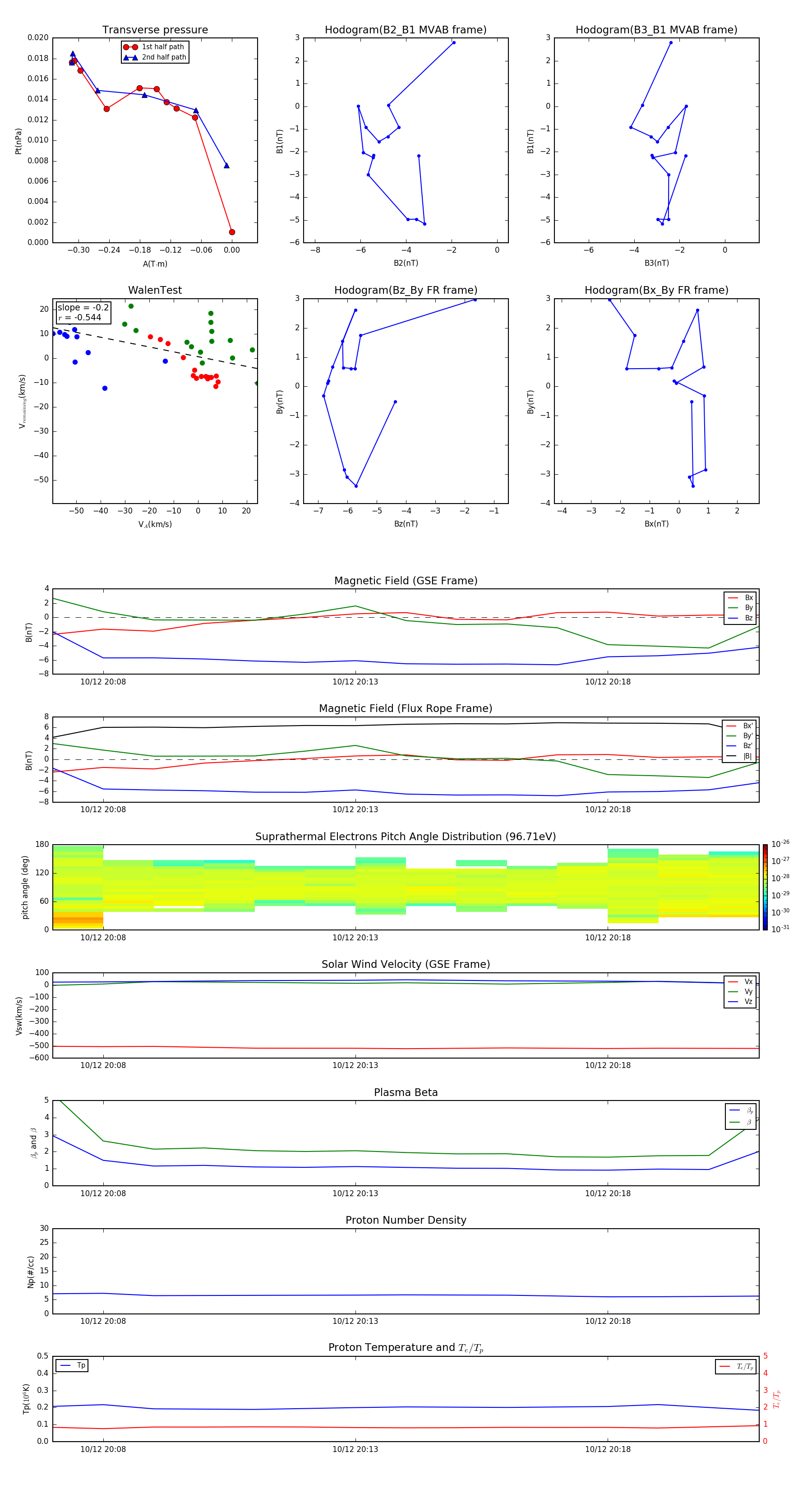
Task: Click the lowest blue triangle in Transverse pressure plot
Action: [226, 165]
